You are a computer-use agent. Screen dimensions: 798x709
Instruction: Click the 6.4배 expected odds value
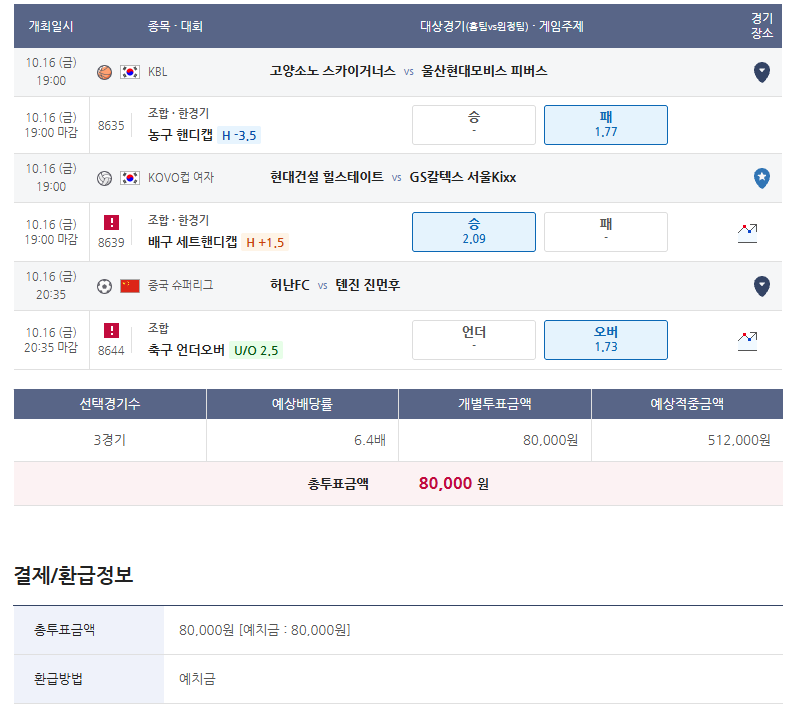coord(369,440)
